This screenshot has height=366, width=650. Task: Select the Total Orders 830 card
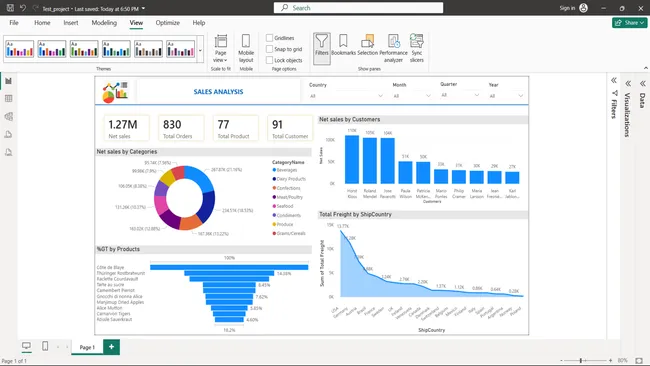pyautogui.click(x=181, y=128)
